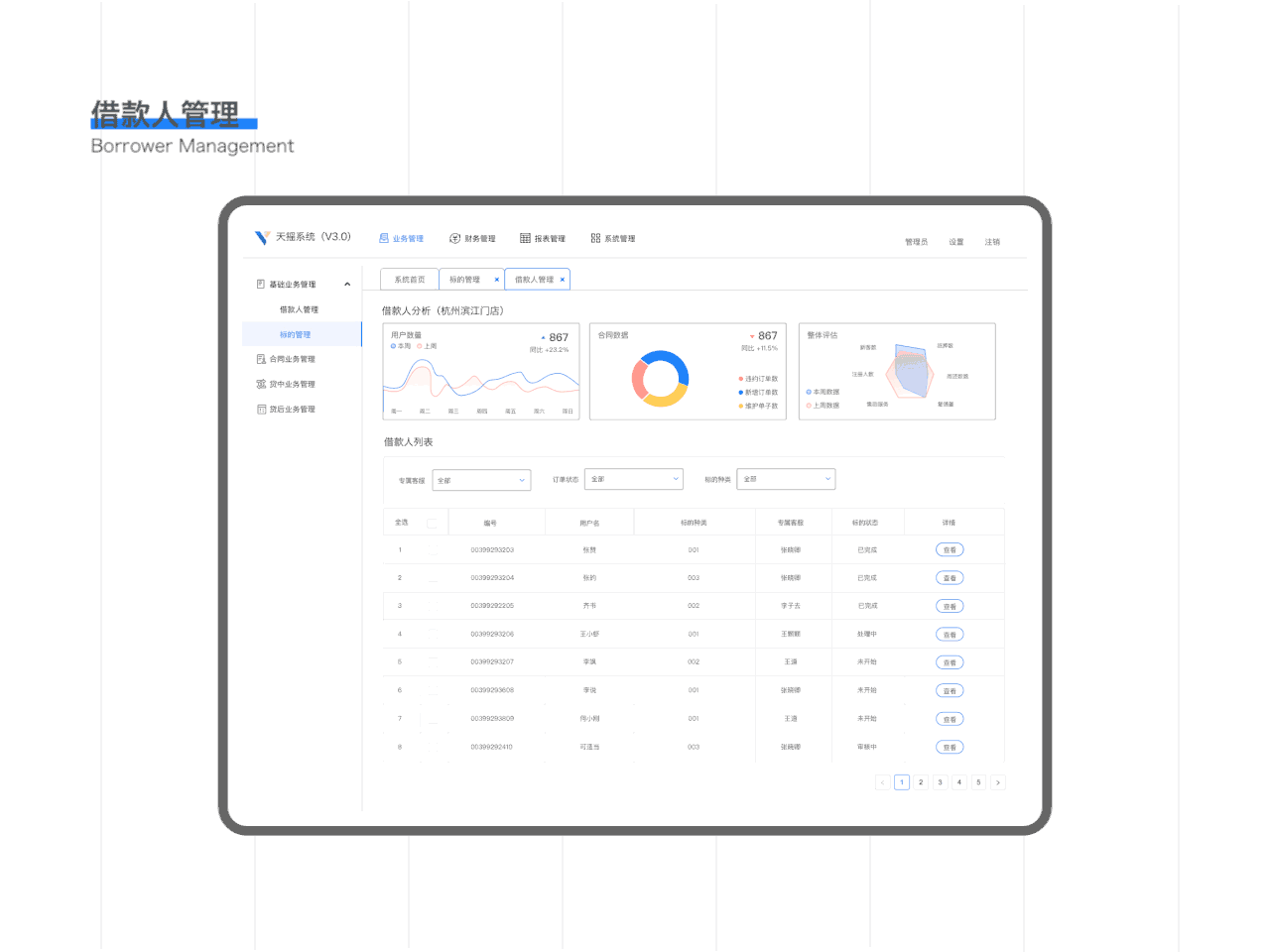Click the 天擢系统 logo icon
The image size is (1270, 952).
(x=262, y=237)
